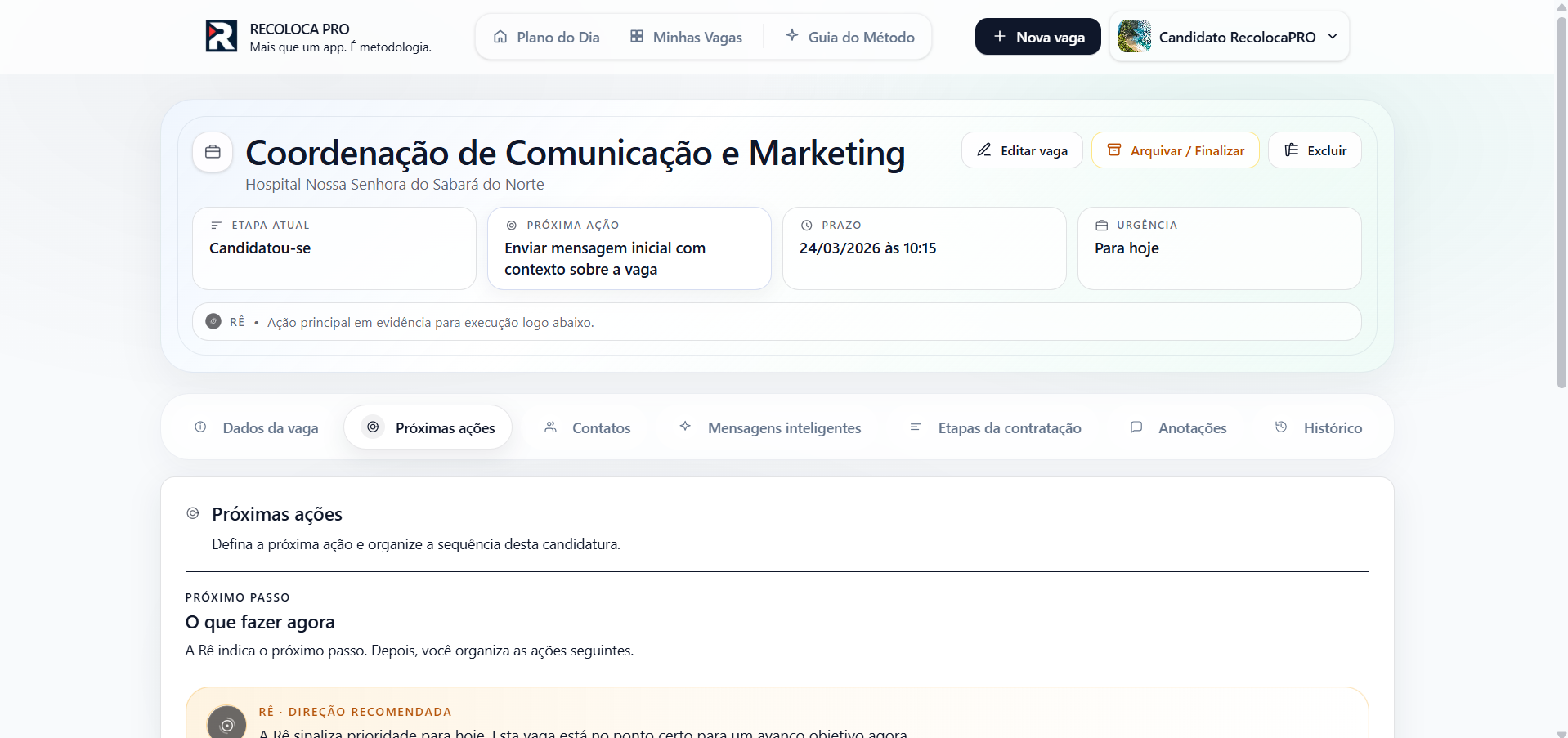This screenshot has height=738, width=1568.
Task: Click Editar vaga button
Action: click(x=1022, y=150)
